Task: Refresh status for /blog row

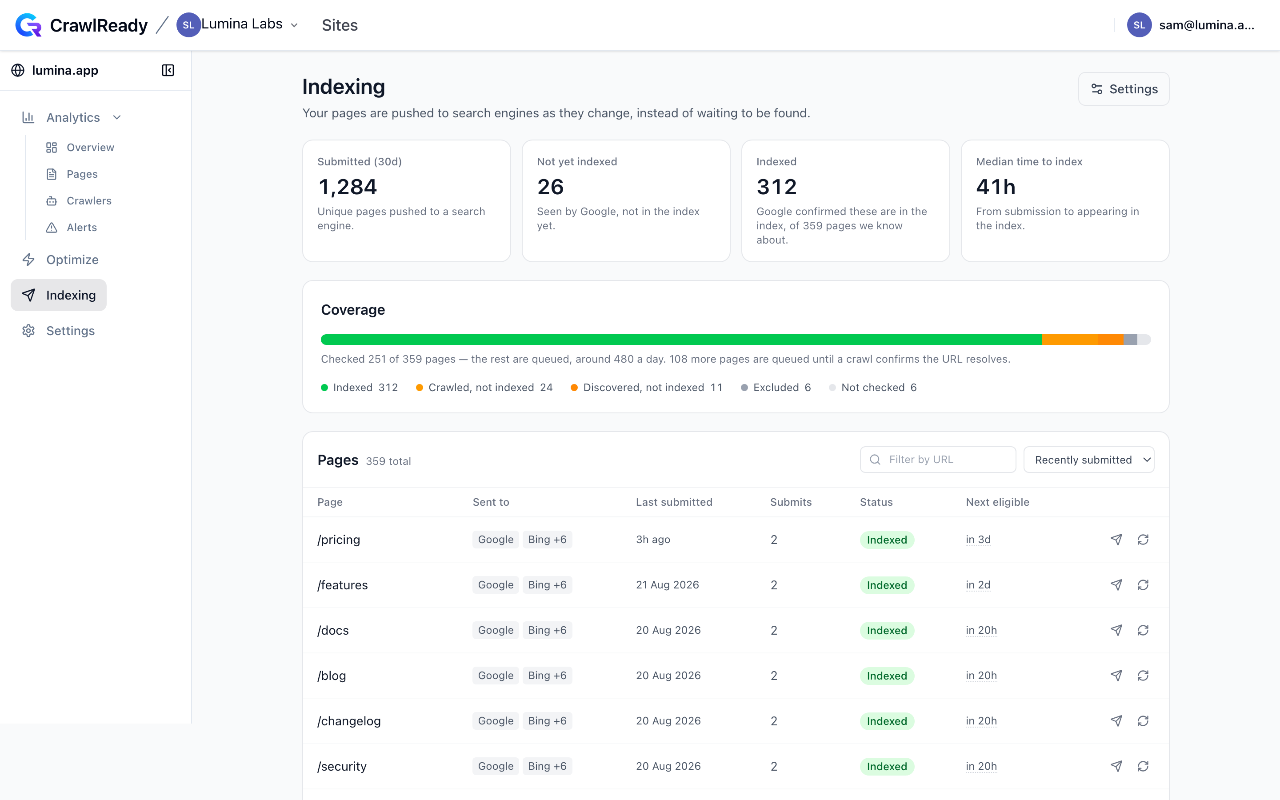Action: pyautogui.click(x=1143, y=676)
